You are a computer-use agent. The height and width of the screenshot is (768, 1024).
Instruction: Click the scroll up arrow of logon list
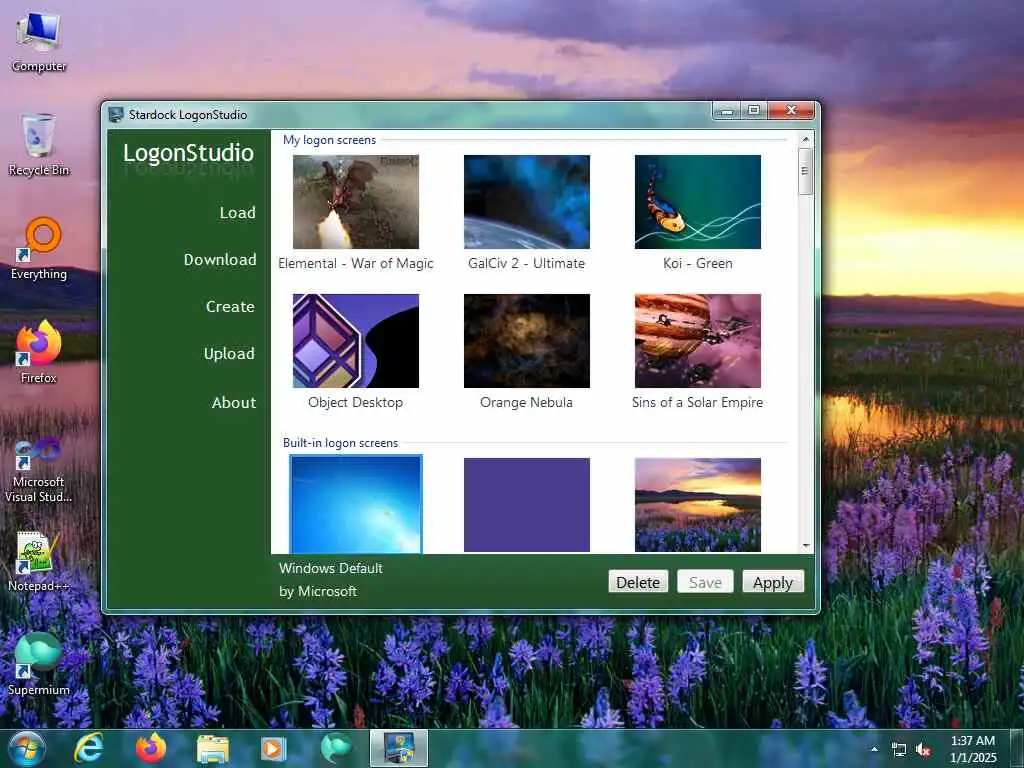[x=806, y=139]
